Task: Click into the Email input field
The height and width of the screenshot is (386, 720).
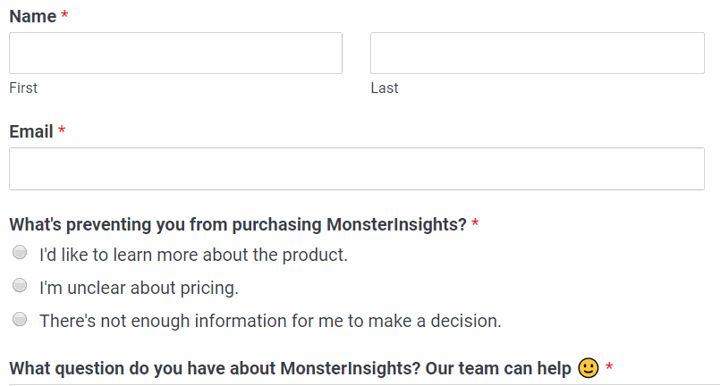Action: click(357, 168)
